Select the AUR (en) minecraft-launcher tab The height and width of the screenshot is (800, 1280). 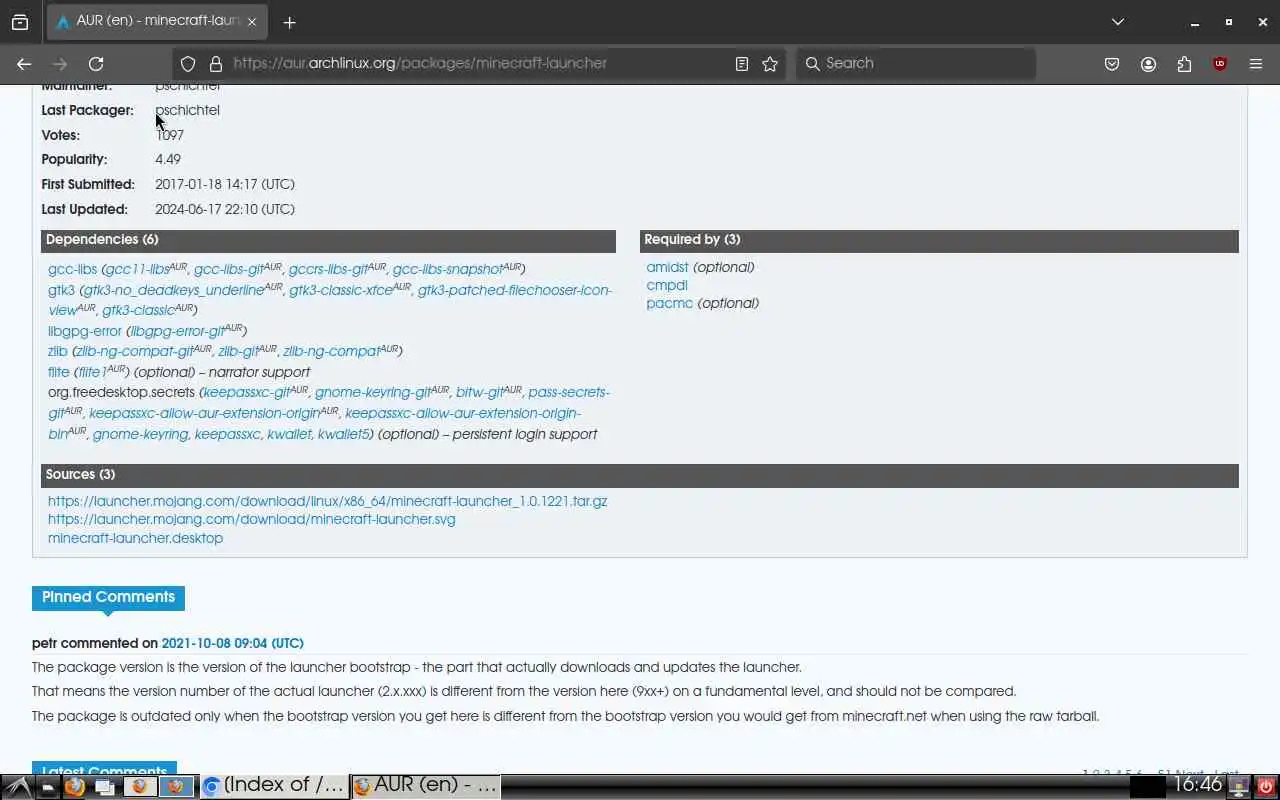157,21
